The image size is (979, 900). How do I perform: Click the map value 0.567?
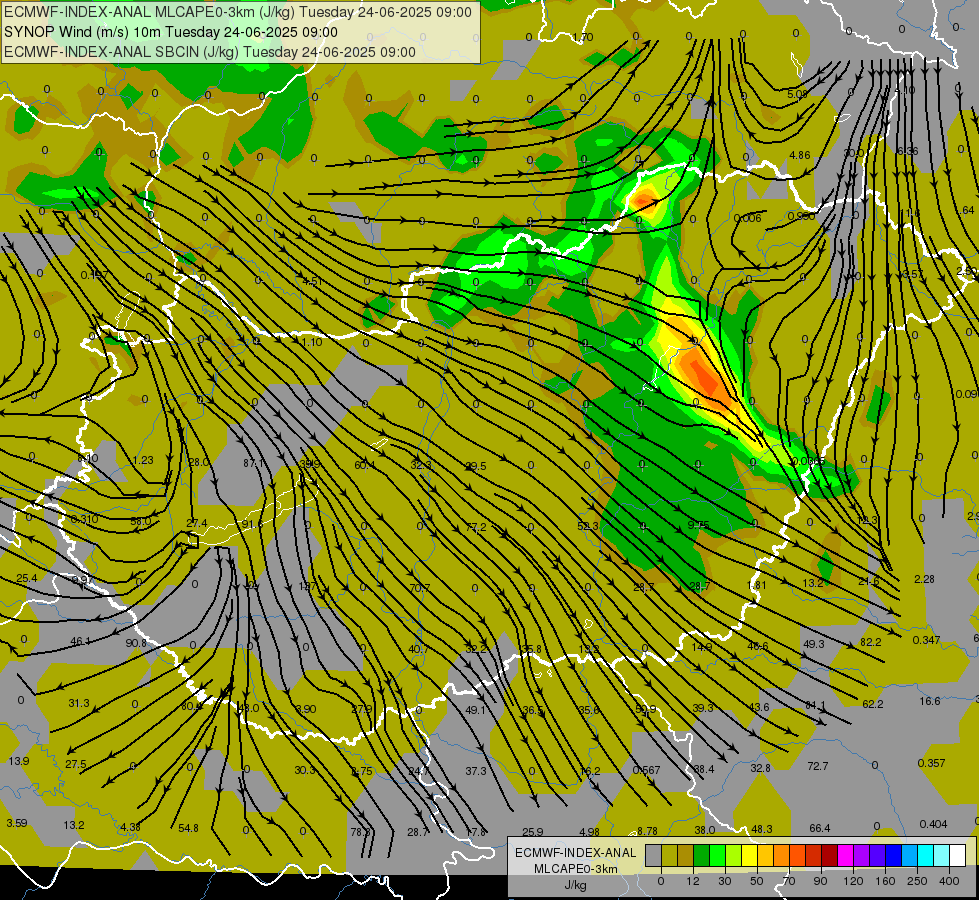tap(646, 770)
